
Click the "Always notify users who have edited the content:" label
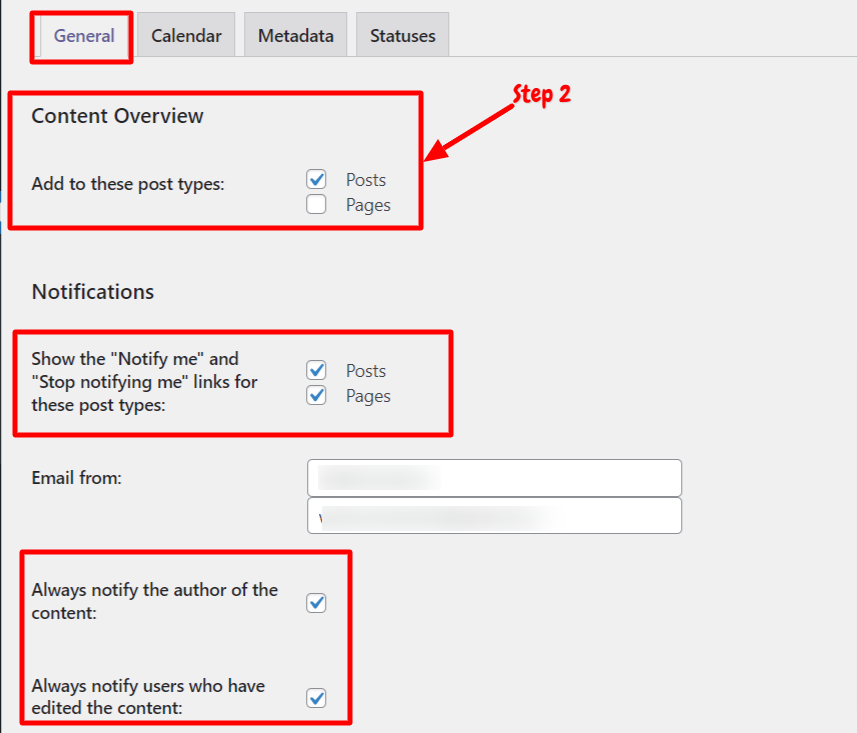tap(148, 696)
